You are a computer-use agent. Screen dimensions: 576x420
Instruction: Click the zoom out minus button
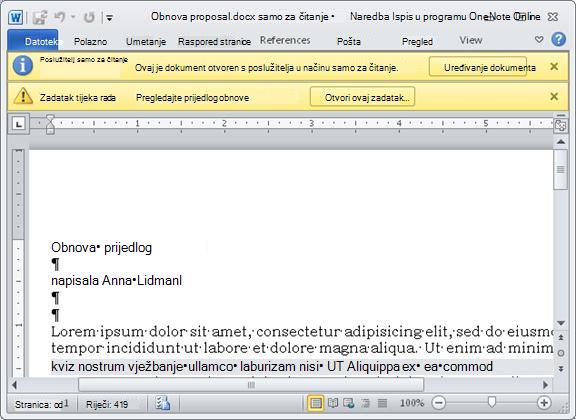tap(439, 403)
